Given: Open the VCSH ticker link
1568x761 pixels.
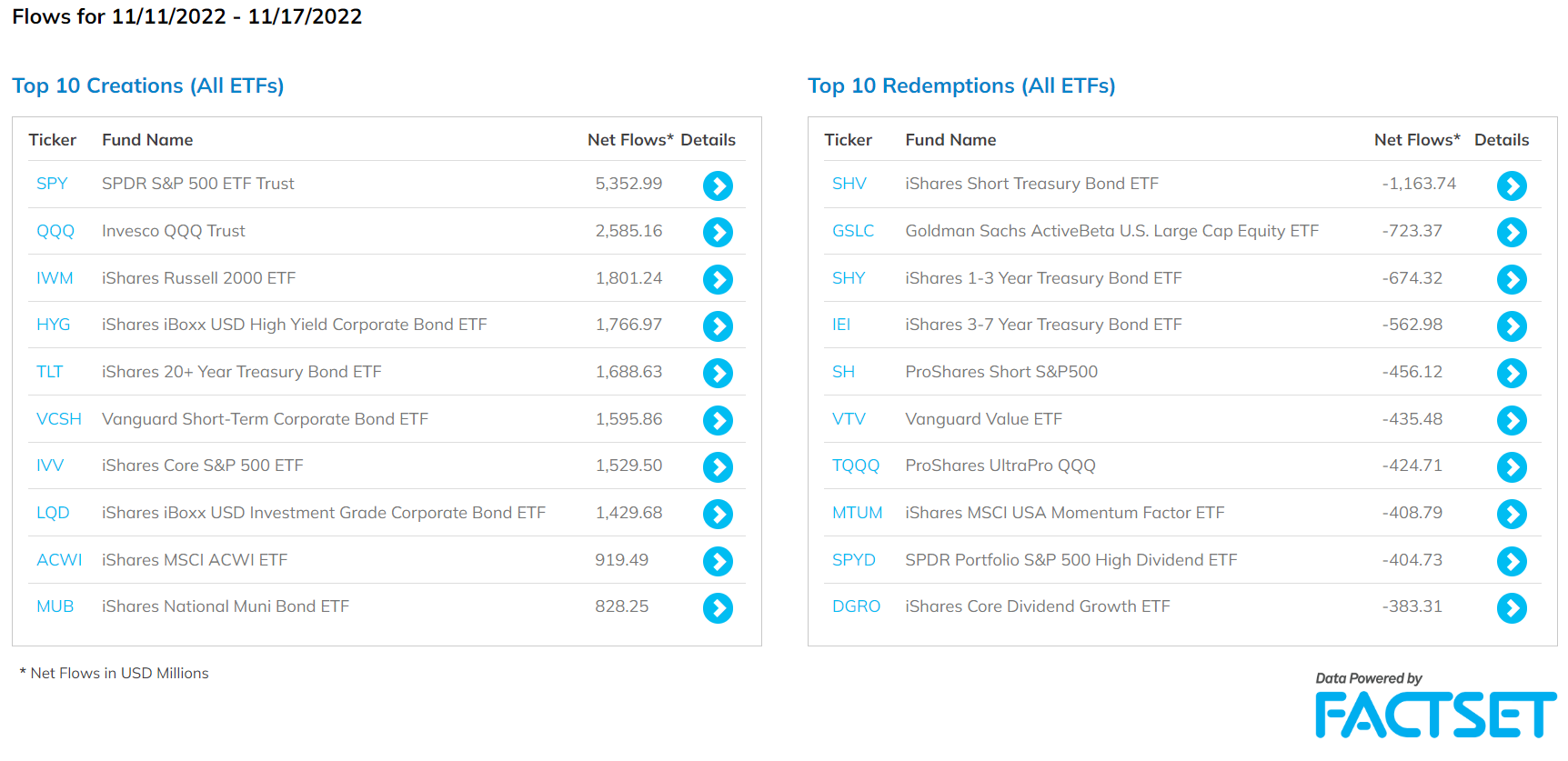Looking at the screenshot, I should pos(59,419).
